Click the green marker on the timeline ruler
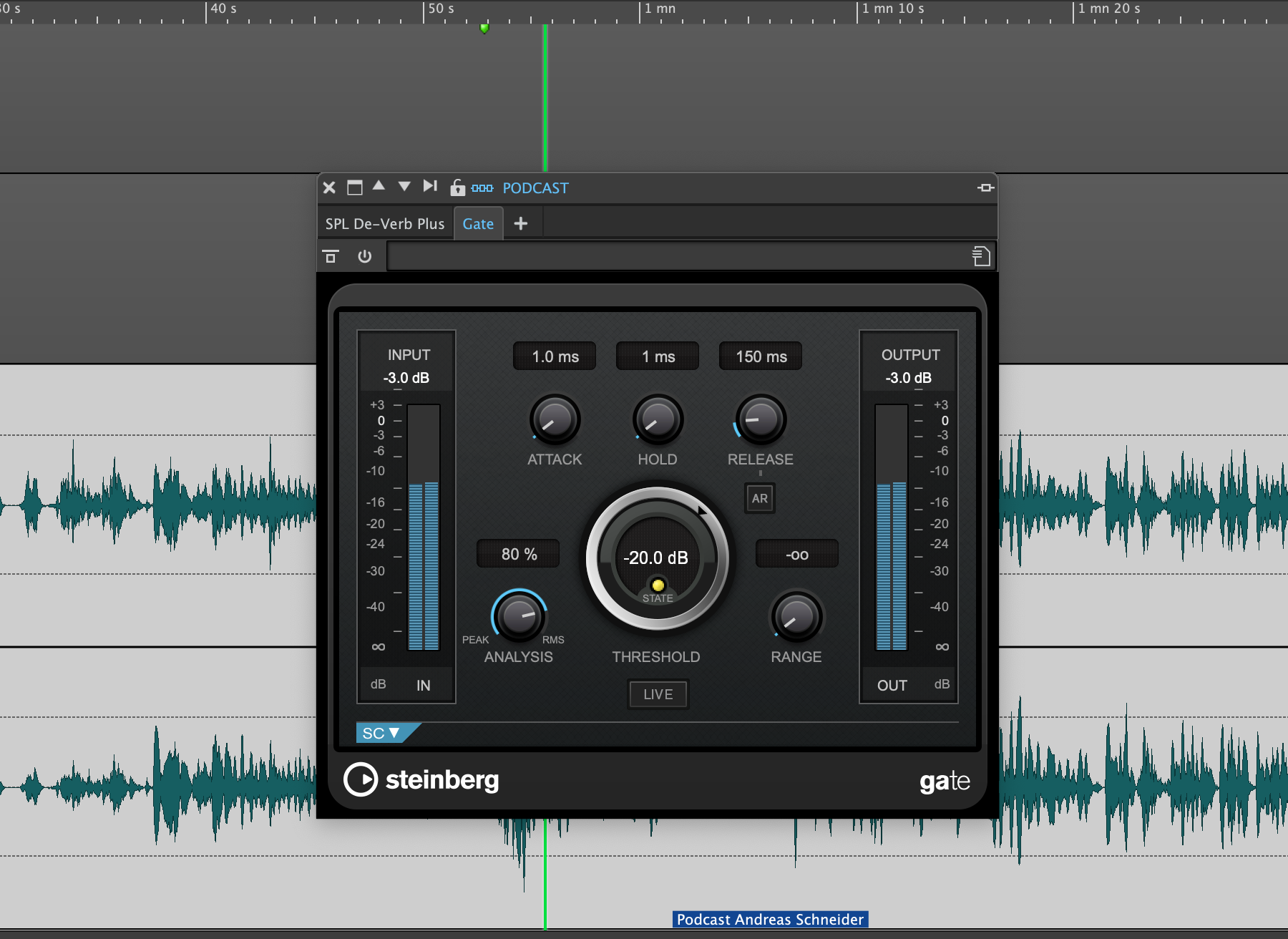 tap(484, 29)
